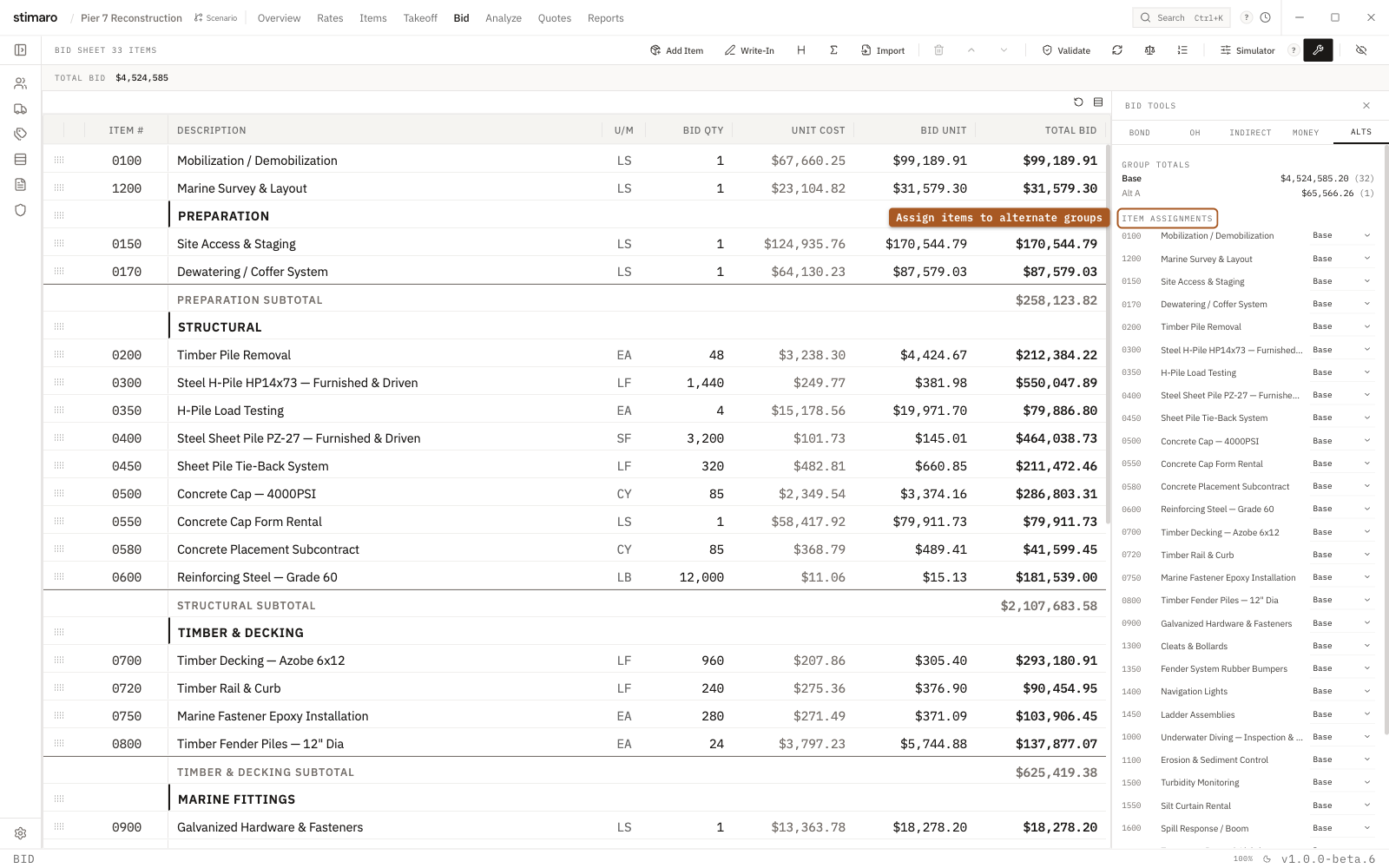Click the trash delete icon

click(938, 50)
